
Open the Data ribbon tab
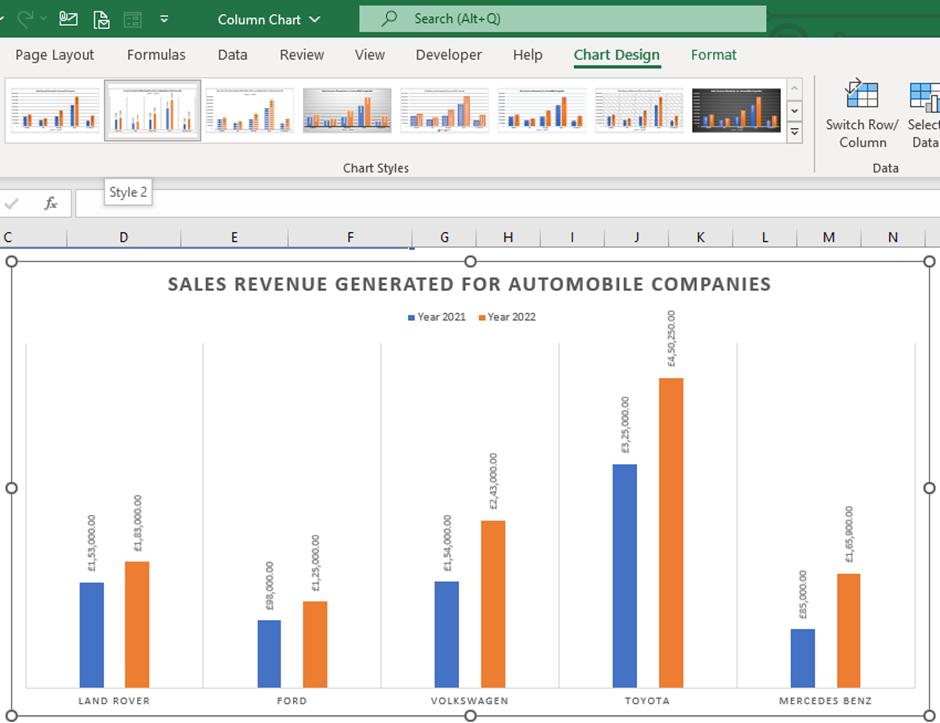click(x=233, y=55)
